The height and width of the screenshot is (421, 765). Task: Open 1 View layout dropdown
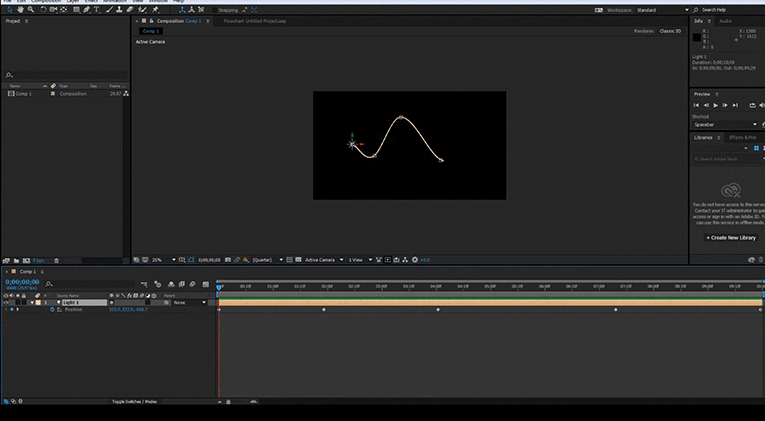pyautogui.click(x=360, y=260)
